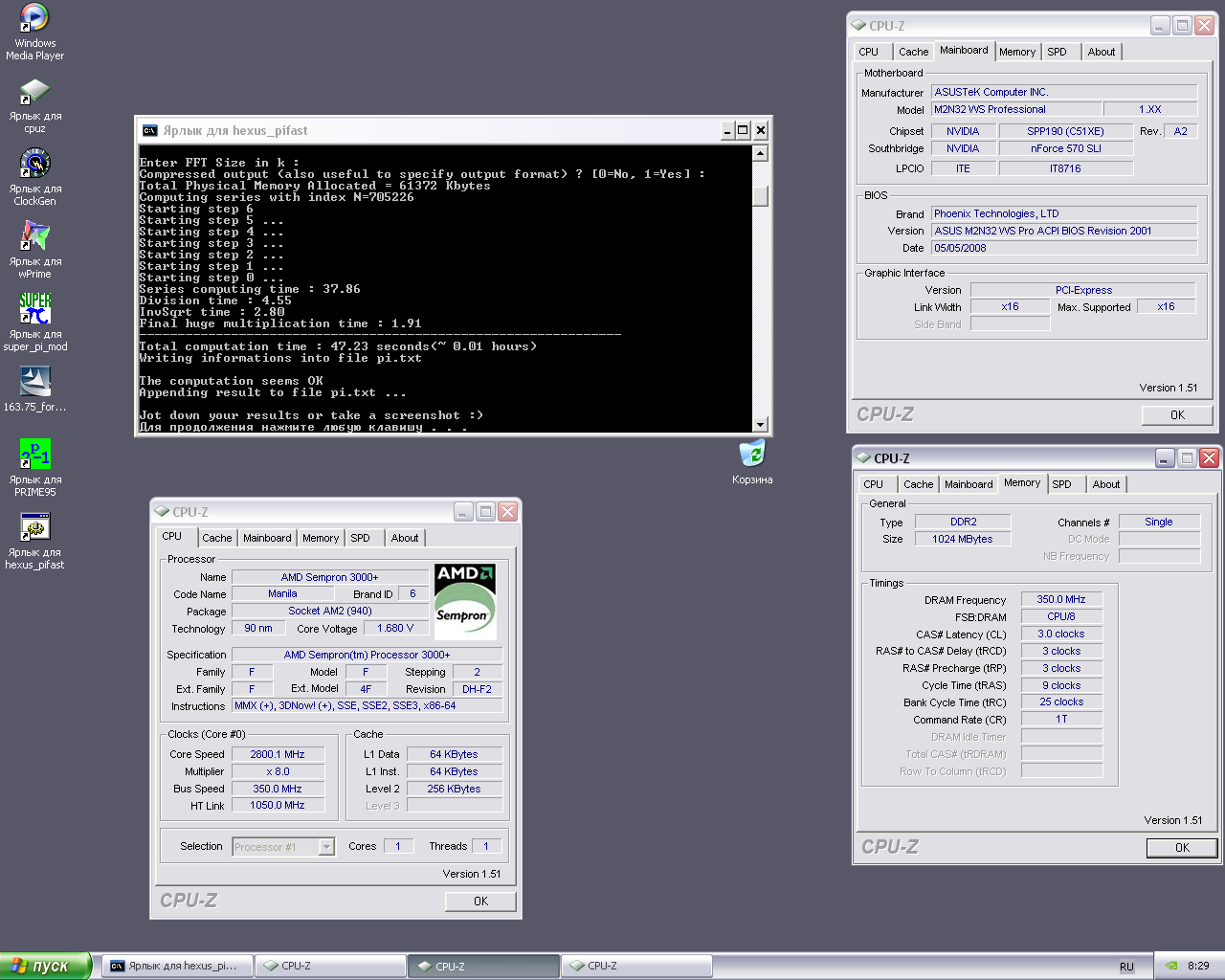Switch to Mainboard tab in CPU window
The image size is (1225, 980).
(x=267, y=538)
